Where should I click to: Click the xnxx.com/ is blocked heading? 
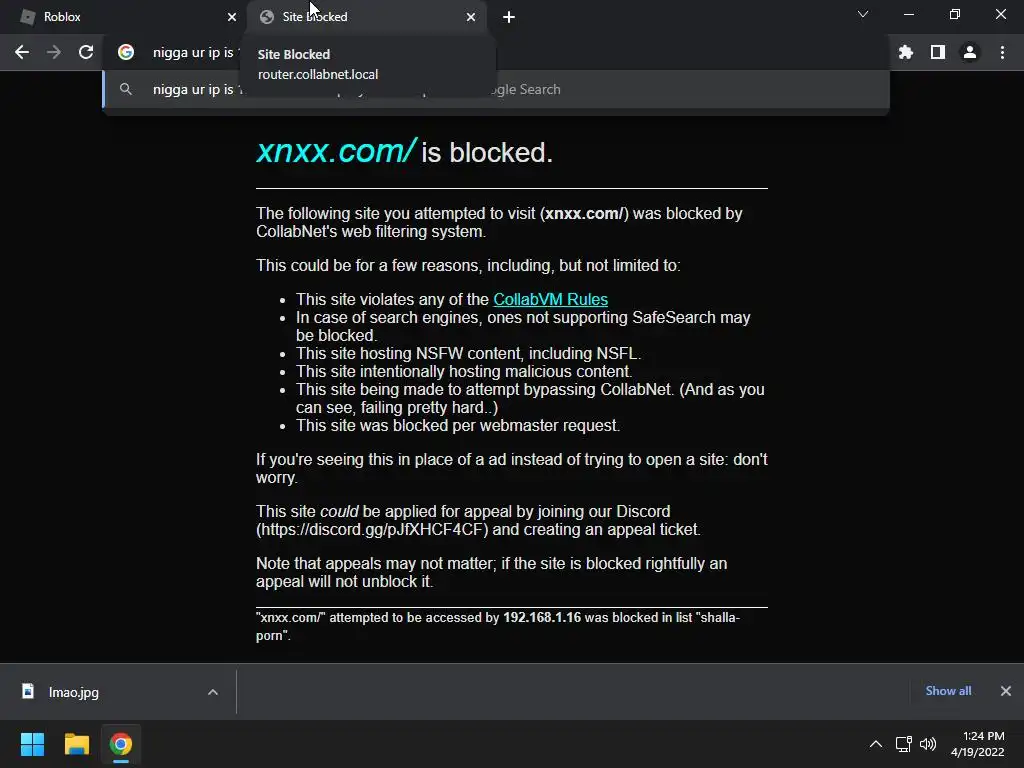click(x=404, y=152)
